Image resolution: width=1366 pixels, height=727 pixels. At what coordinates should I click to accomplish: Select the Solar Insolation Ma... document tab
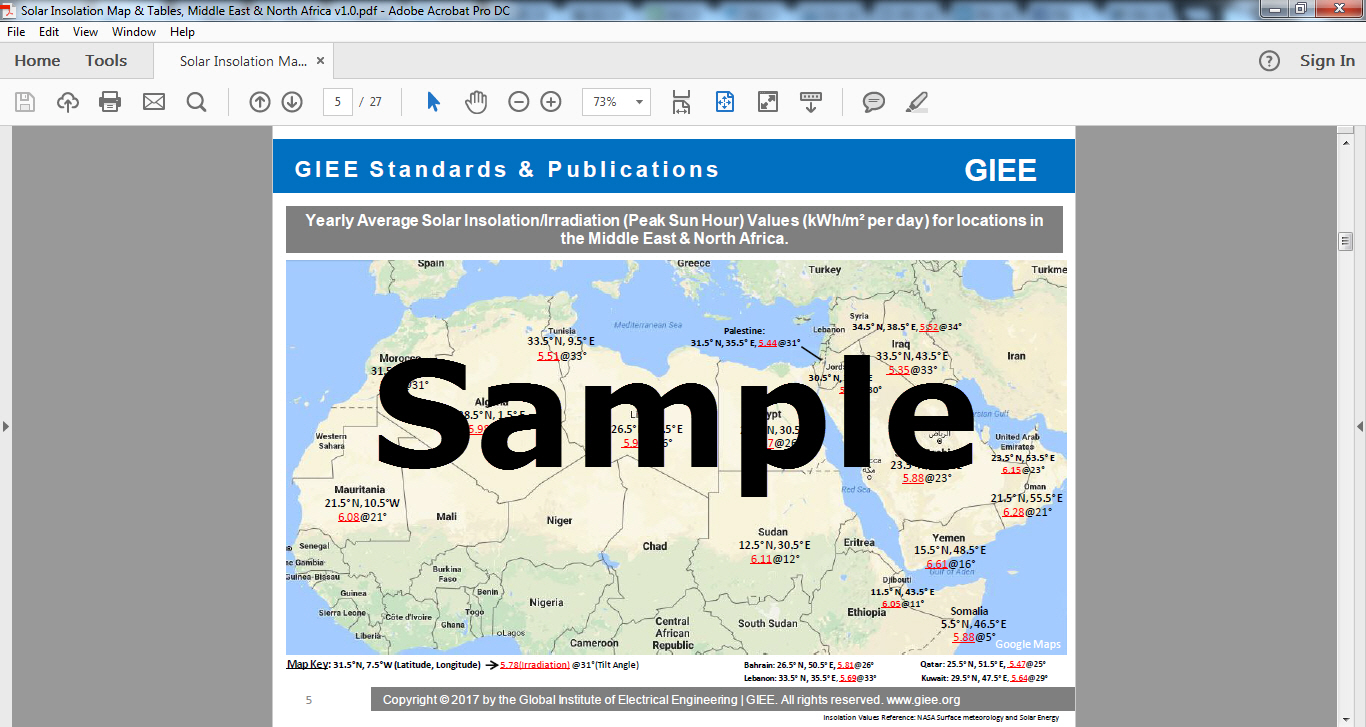(x=243, y=61)
